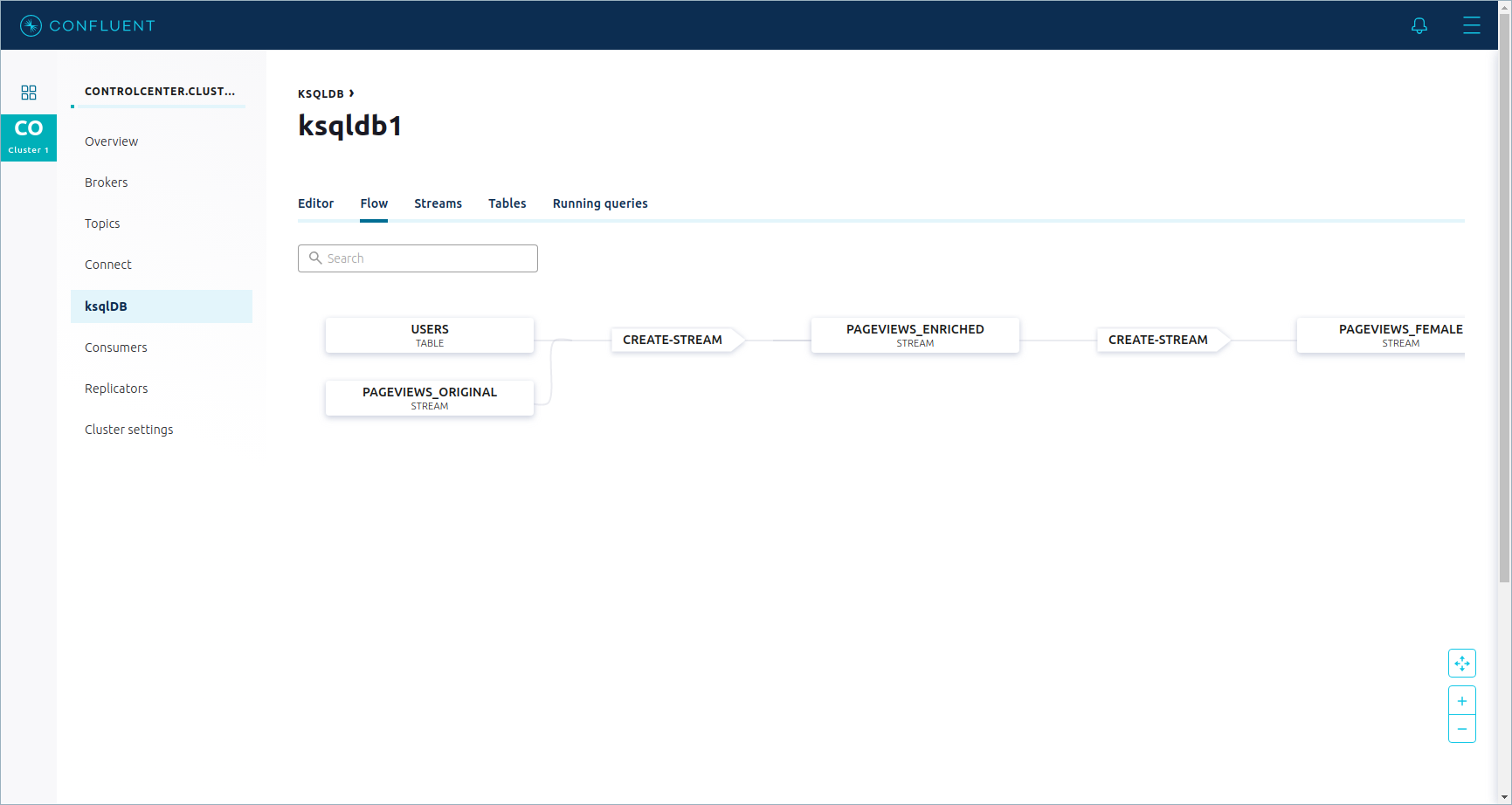The image size is (1512, 805).
Task: Open Consumers in sidebar
Action: tap(115, 347)
